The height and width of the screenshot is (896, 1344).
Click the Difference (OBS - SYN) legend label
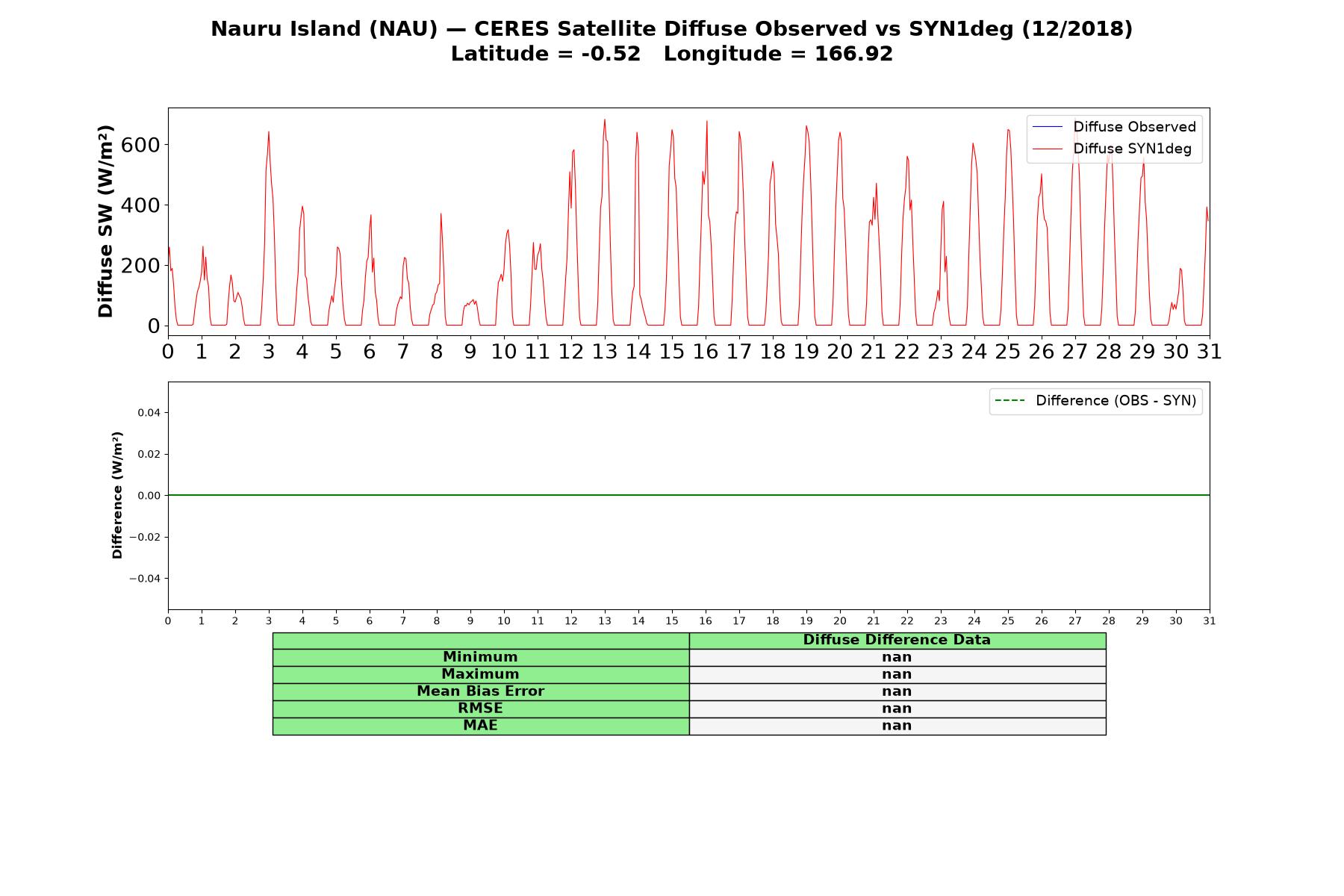(x=1116, y=401)
